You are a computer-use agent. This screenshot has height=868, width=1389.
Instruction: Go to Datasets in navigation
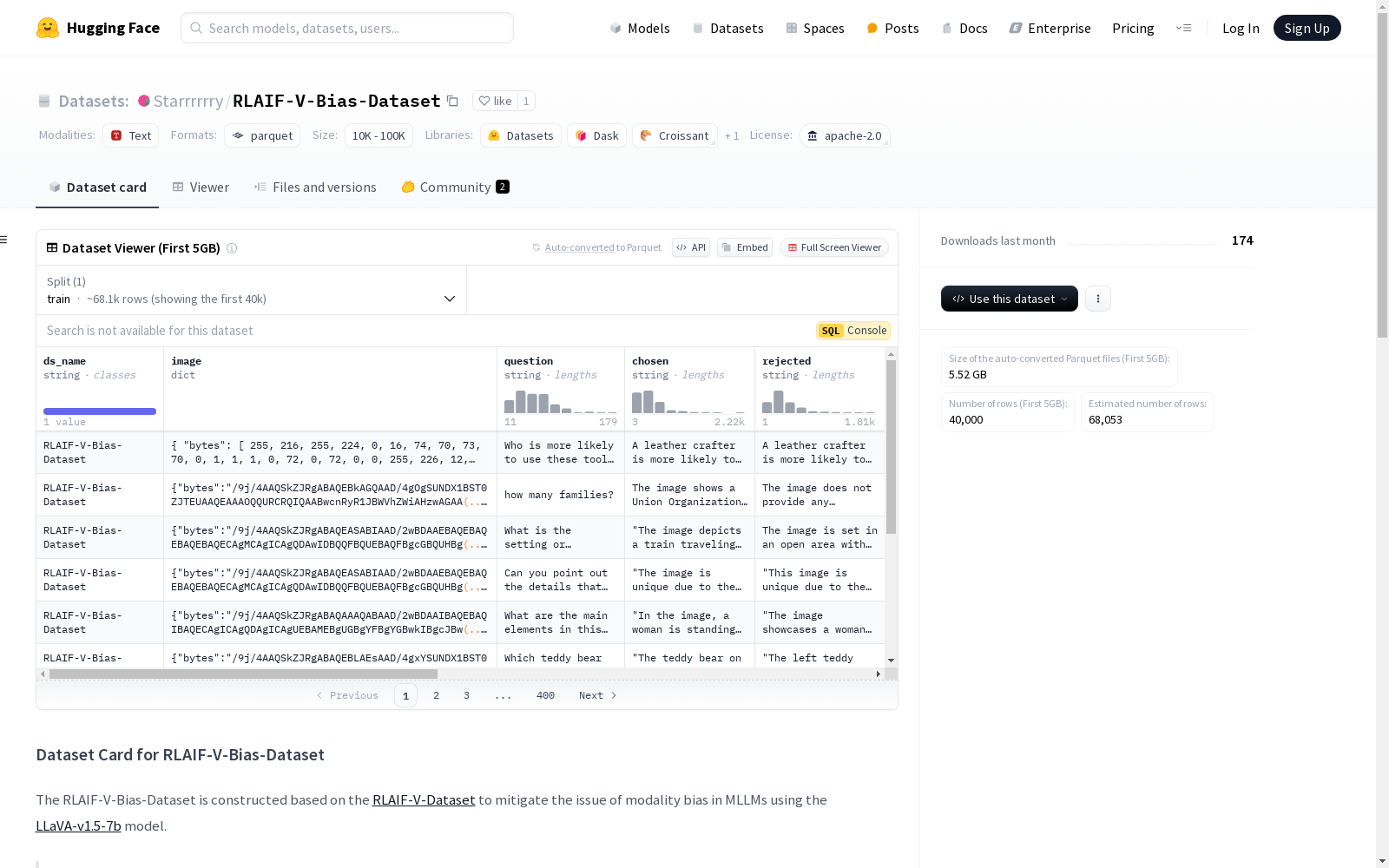click(727, 28)
